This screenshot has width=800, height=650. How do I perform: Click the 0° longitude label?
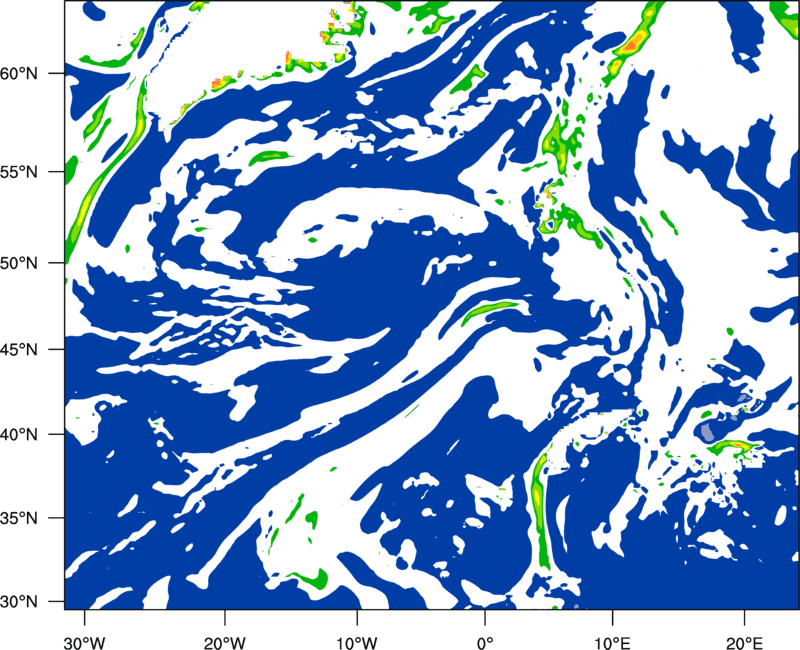(485, 643)
